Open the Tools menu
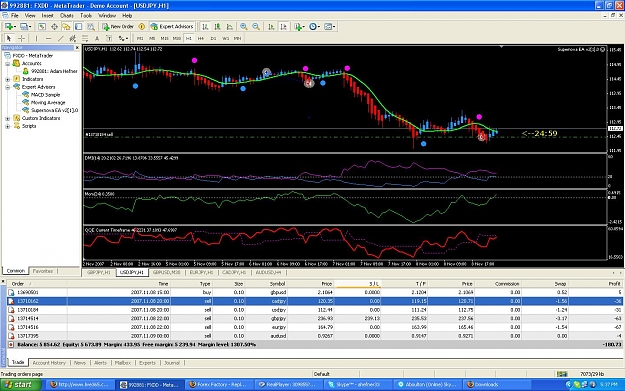The image size is (625, 391). pos(86,16)
